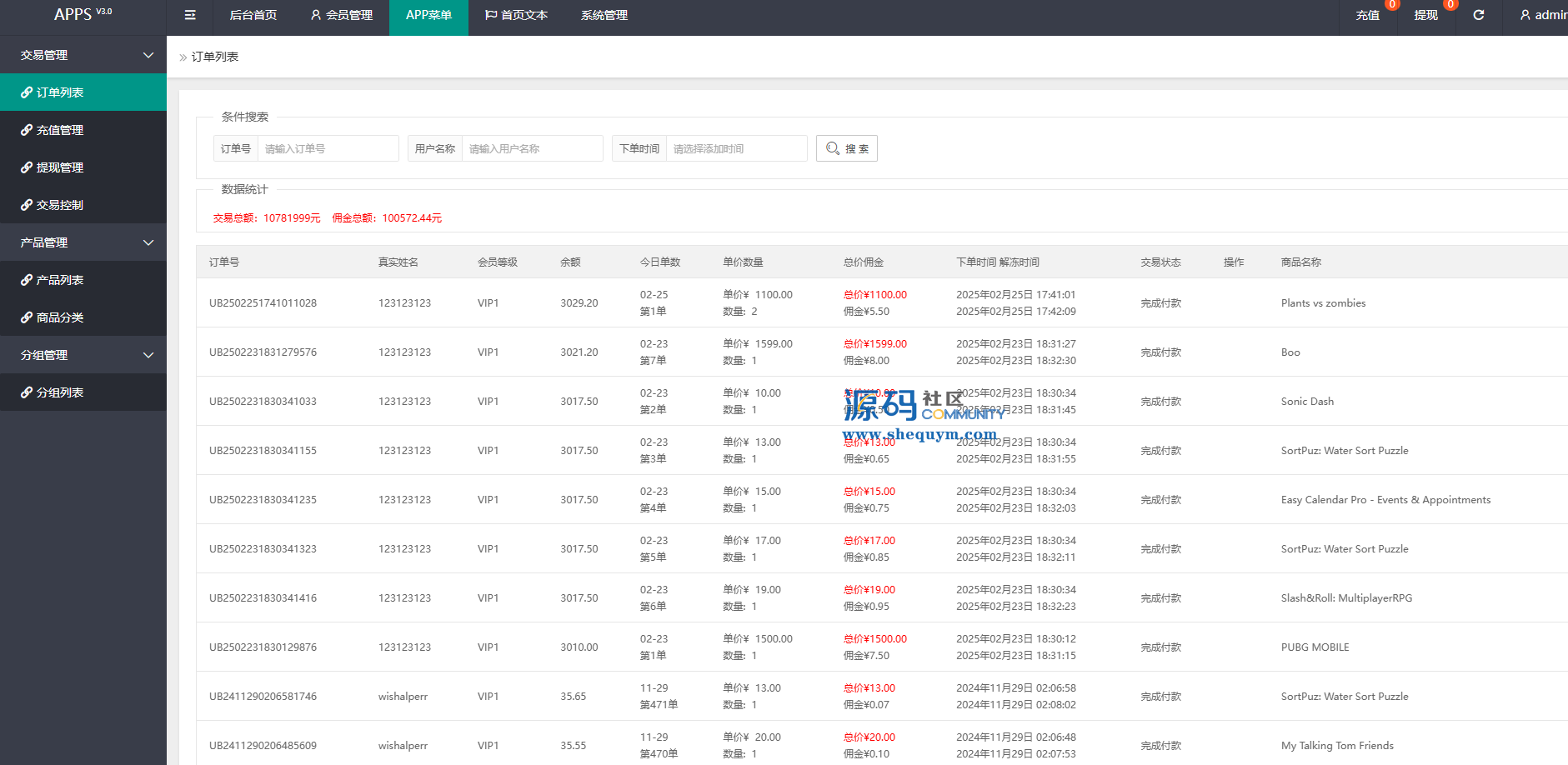Click the 搜索 search button
The width and height of the screenshot is (1568, 765).
pos(847,148)
